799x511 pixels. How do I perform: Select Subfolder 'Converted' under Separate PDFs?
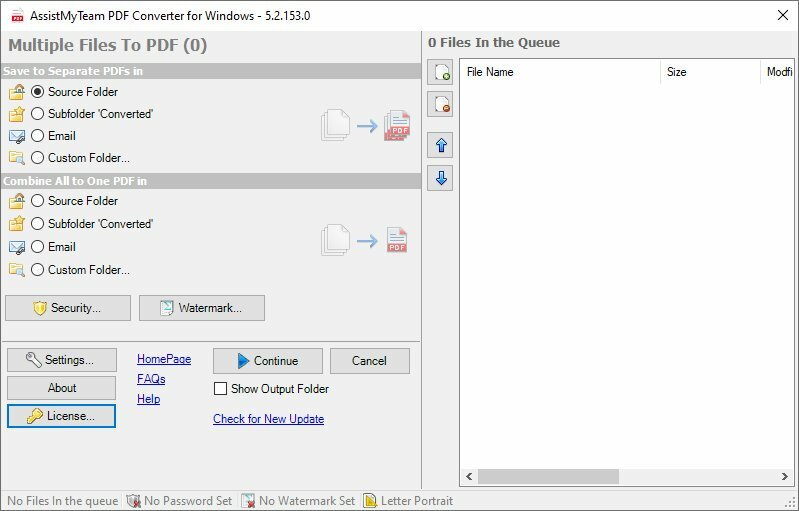coord(38,114)
